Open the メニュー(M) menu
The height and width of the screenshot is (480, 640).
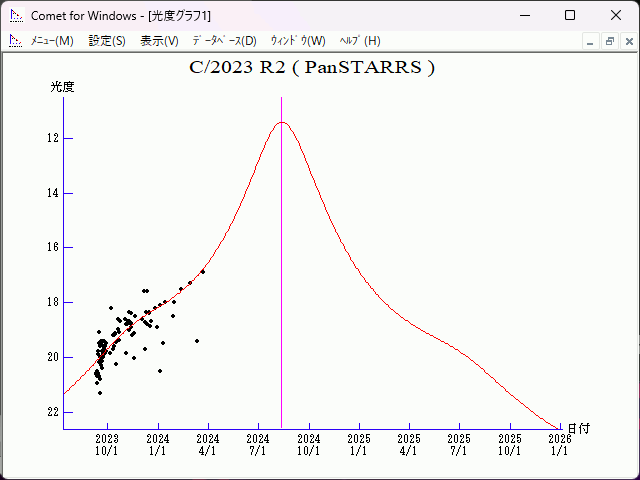tap(52, 41)
